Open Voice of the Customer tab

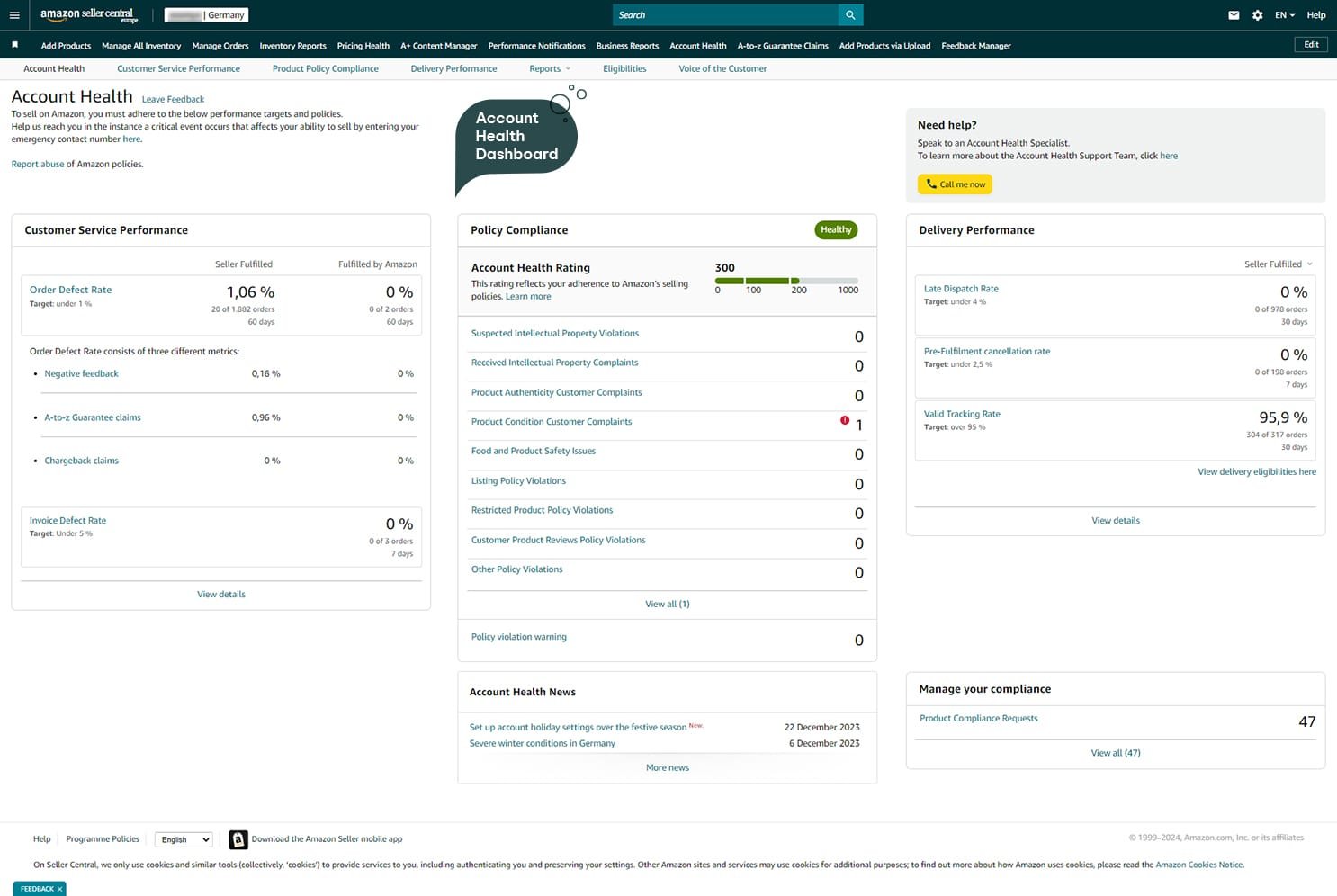[x=722, y=68]
